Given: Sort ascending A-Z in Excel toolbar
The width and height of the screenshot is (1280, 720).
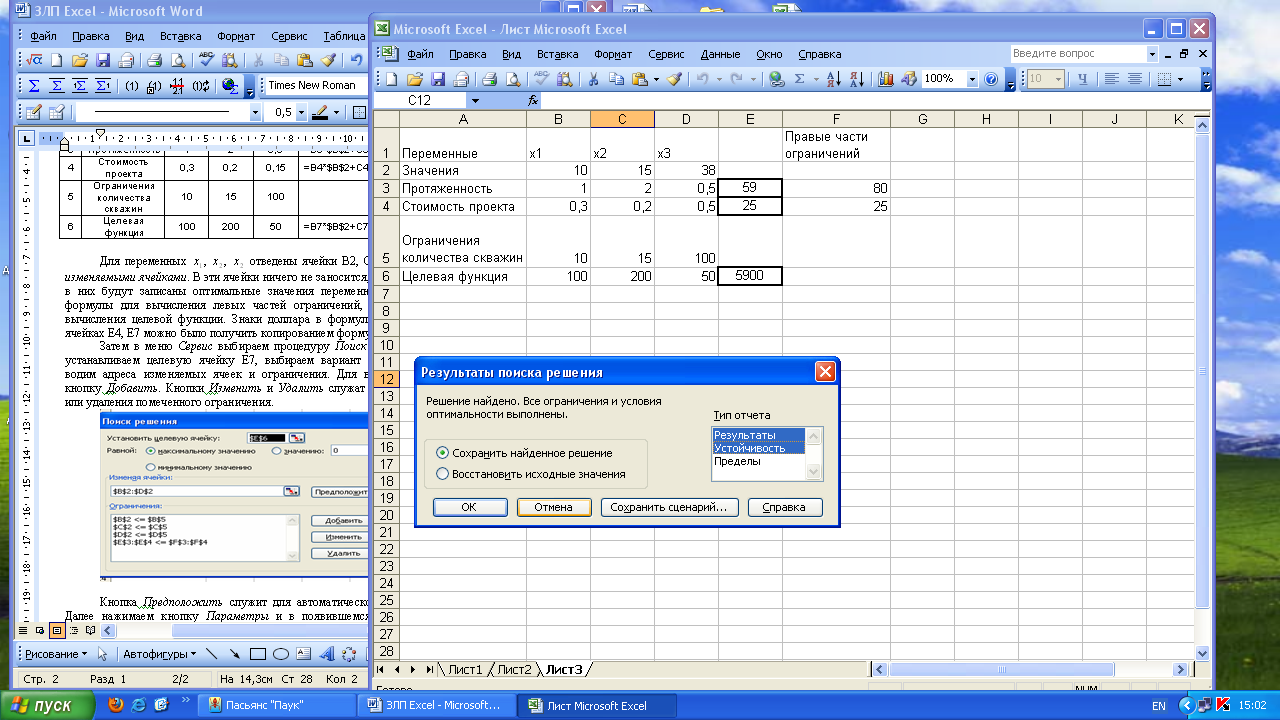Looking at the screenshot, I should point(834,79).
